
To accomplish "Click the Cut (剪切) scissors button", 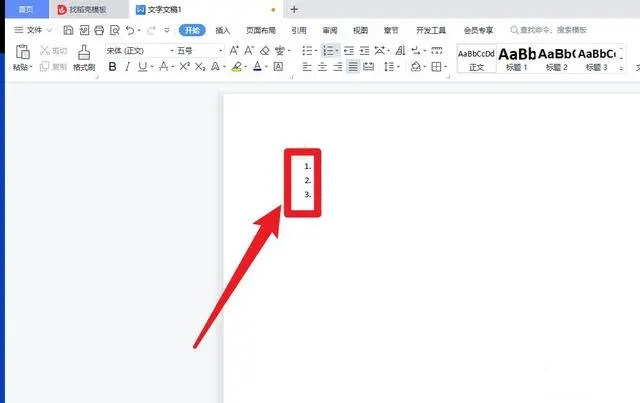I will [53, 50].
